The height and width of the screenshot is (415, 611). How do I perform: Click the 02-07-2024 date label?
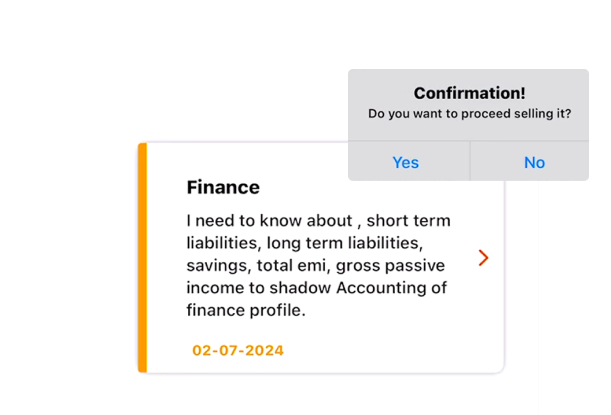click(238, 350)
